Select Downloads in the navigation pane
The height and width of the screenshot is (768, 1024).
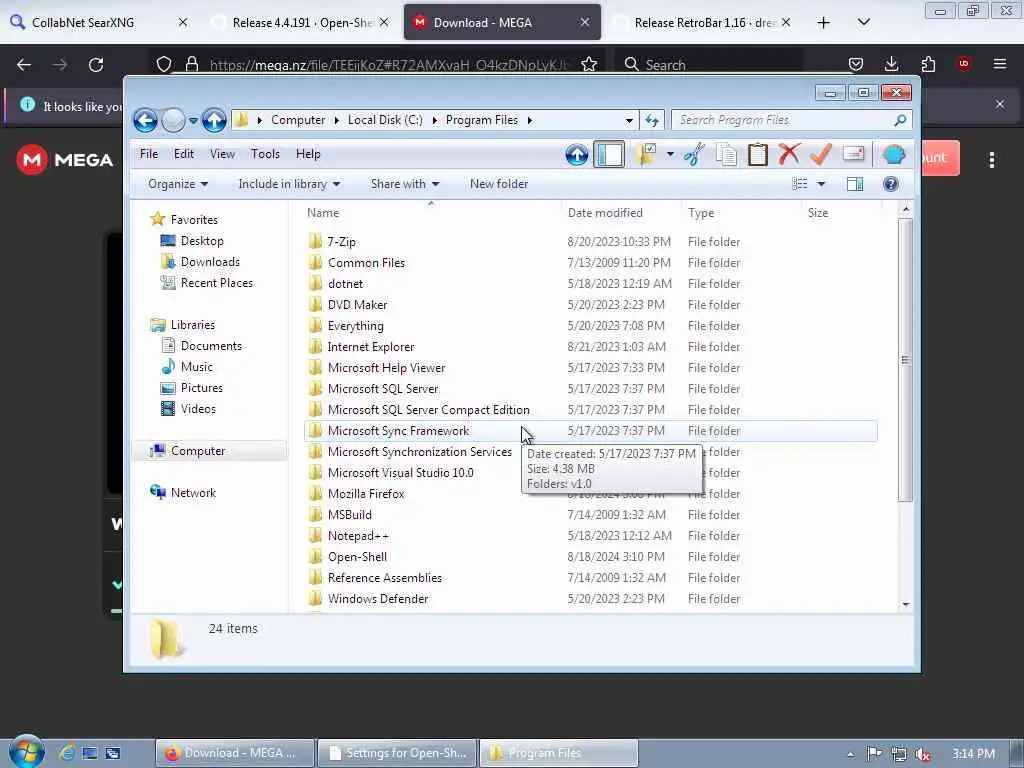pos(210,262)
